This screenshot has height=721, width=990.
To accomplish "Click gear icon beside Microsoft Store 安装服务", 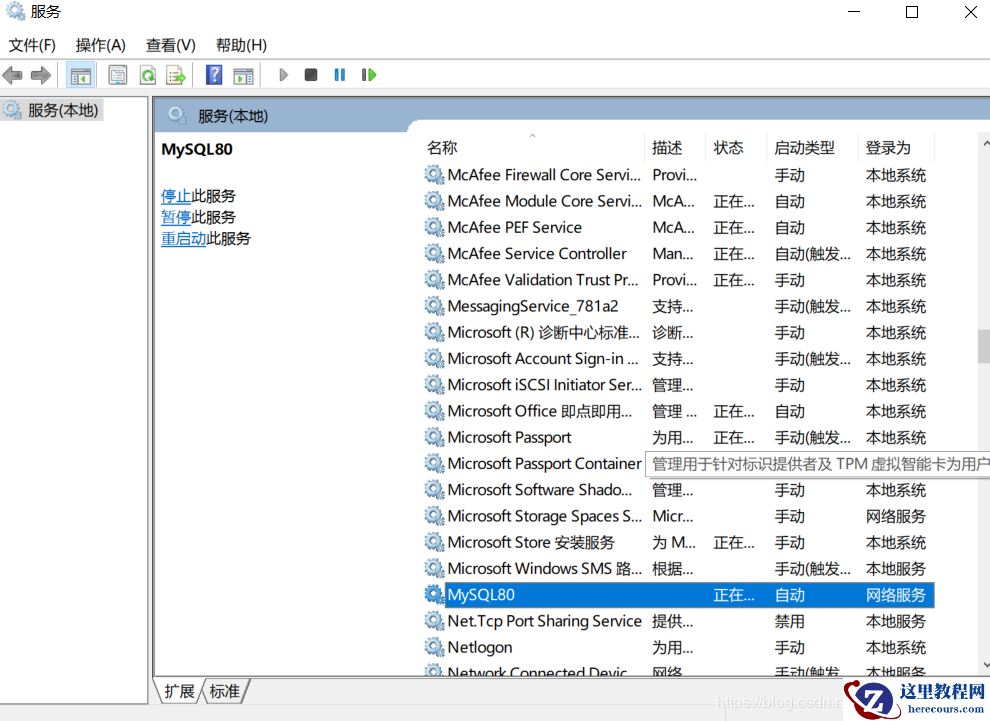I will 434,542.
